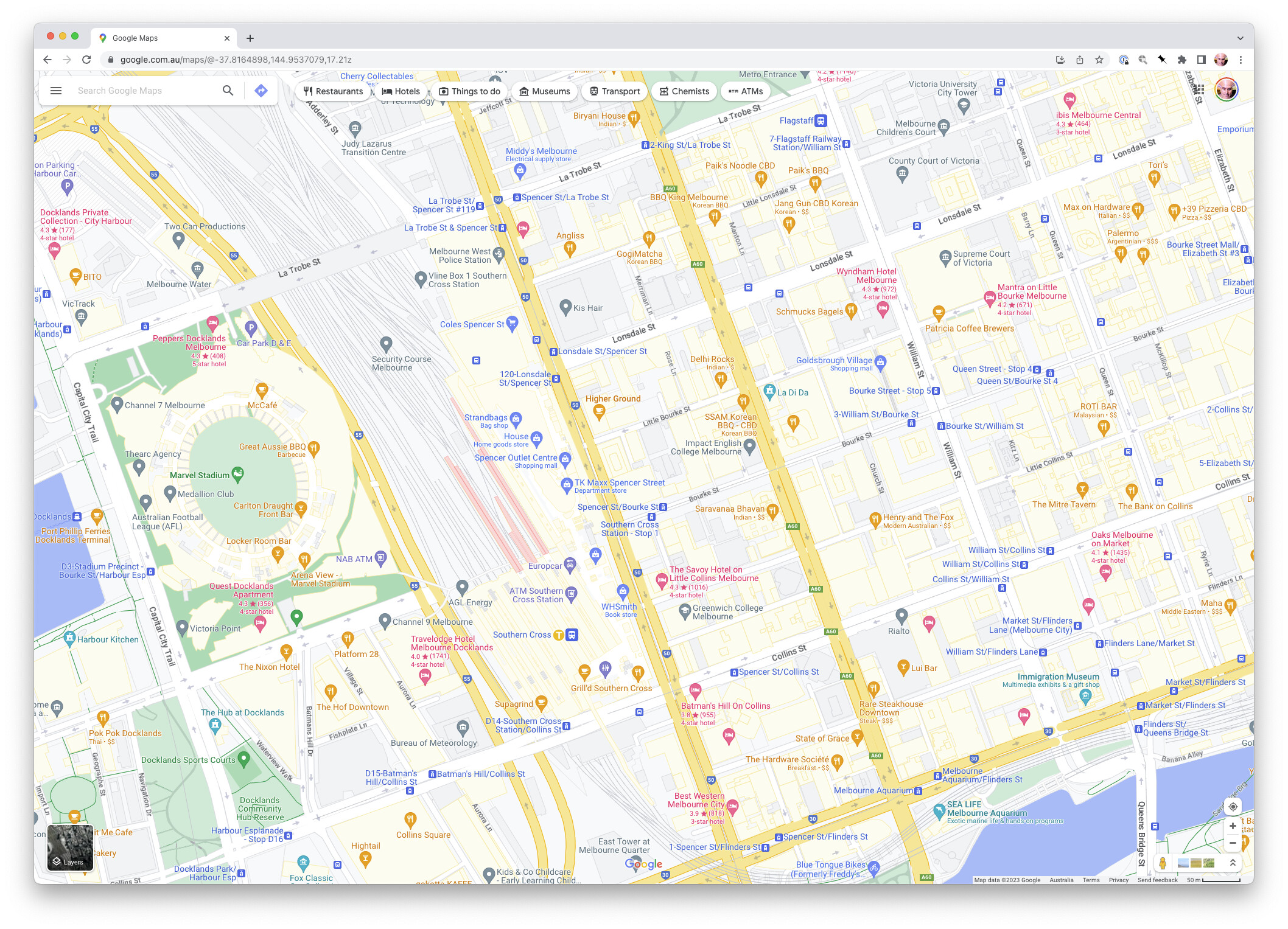Viewport: 1288px width, 929px height.
Task: Open Directions with the blue arrow icon
Action: 261,91
